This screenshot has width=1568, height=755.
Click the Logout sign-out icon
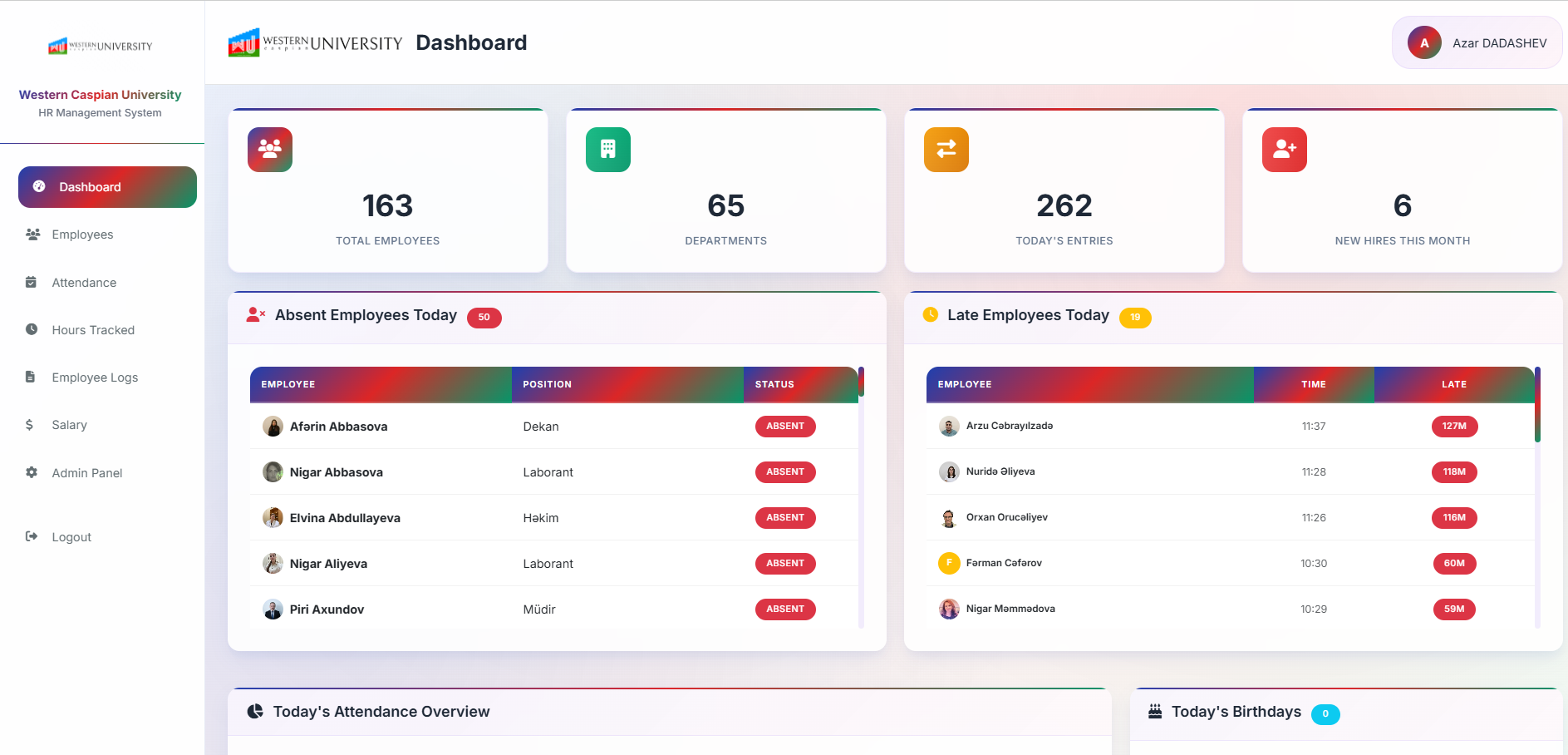(32, 536)
